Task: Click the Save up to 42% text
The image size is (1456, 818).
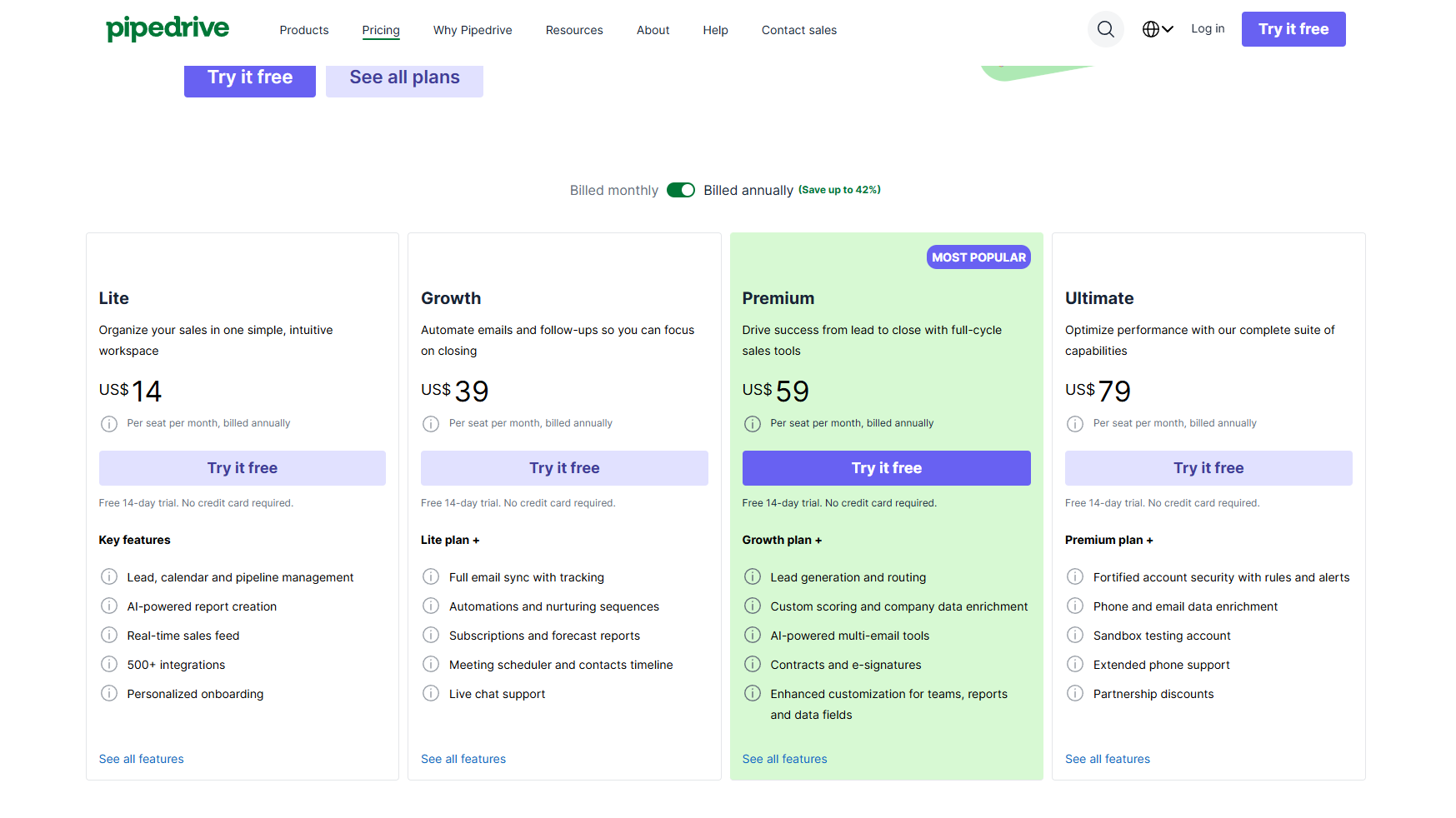Action: [839, 190]
